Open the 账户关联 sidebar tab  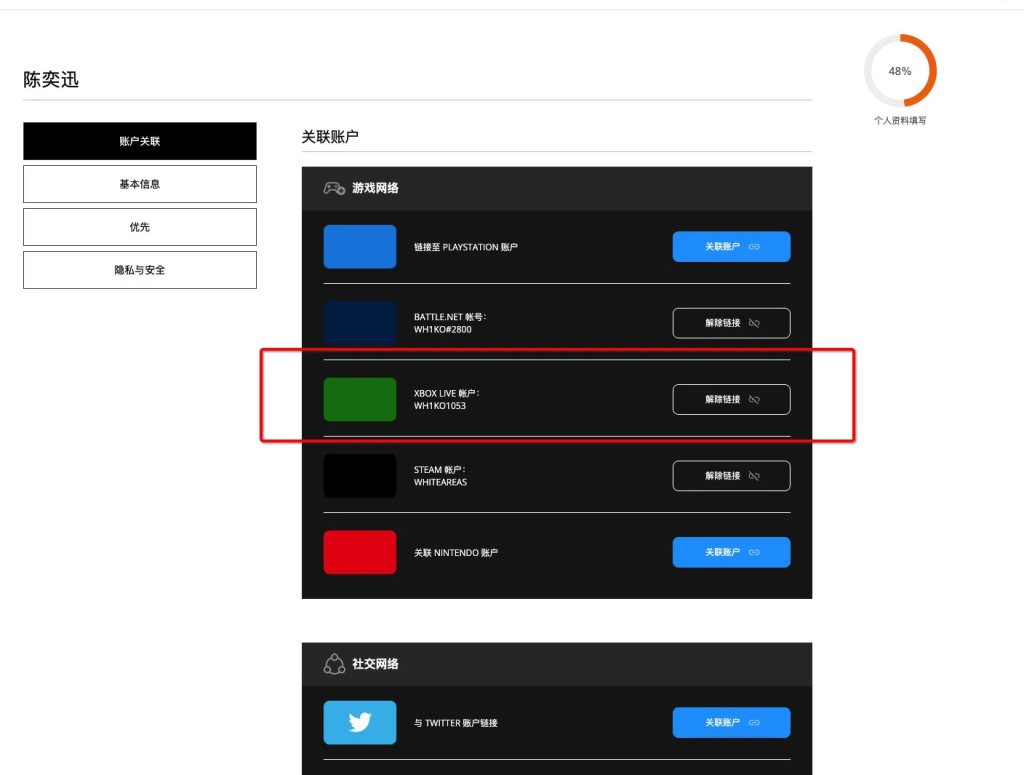pyautogui.click(x=140, y=141)
